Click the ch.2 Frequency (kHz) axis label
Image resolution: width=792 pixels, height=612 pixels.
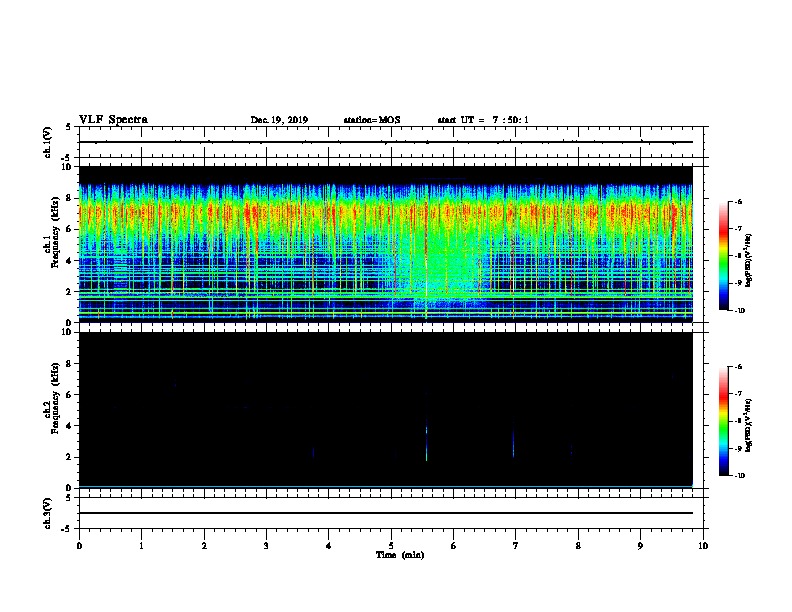point(51,398)
